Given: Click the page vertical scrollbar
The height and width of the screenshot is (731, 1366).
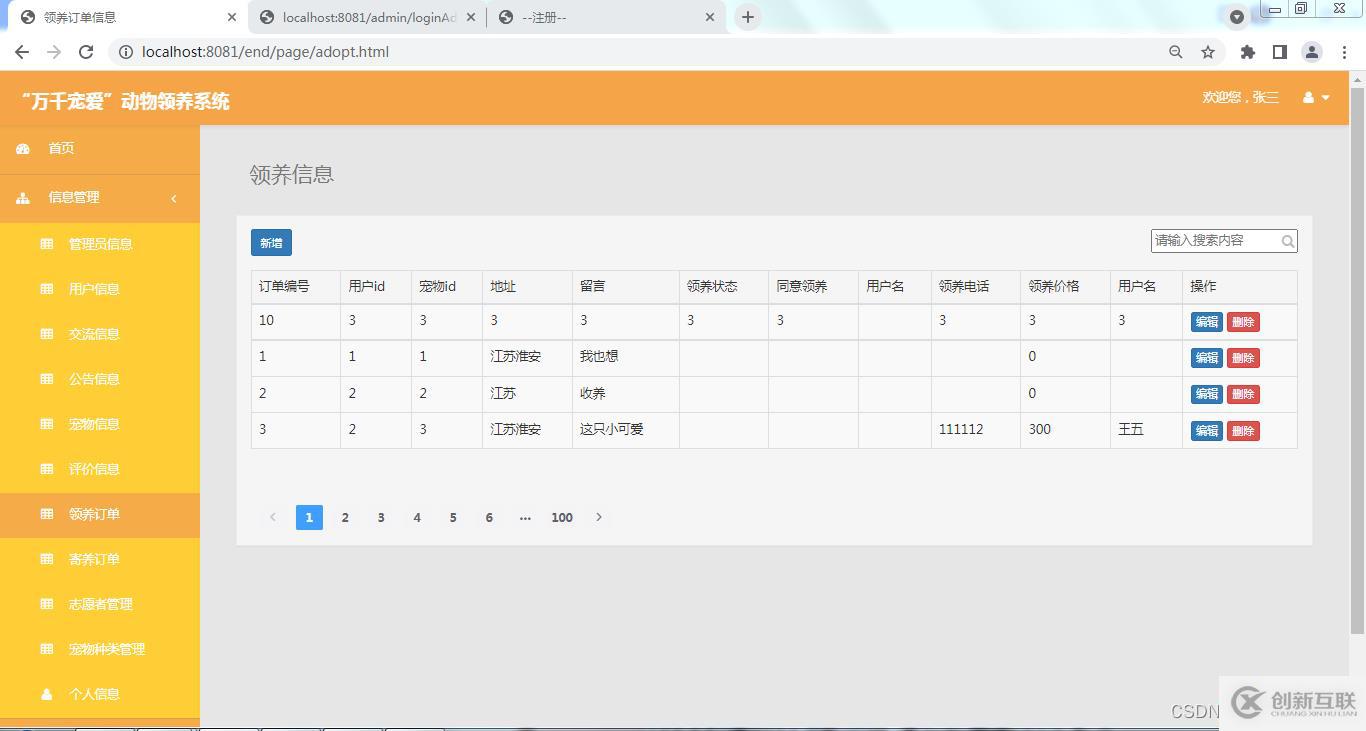Looking at the screenshot, I should 1357,360.
